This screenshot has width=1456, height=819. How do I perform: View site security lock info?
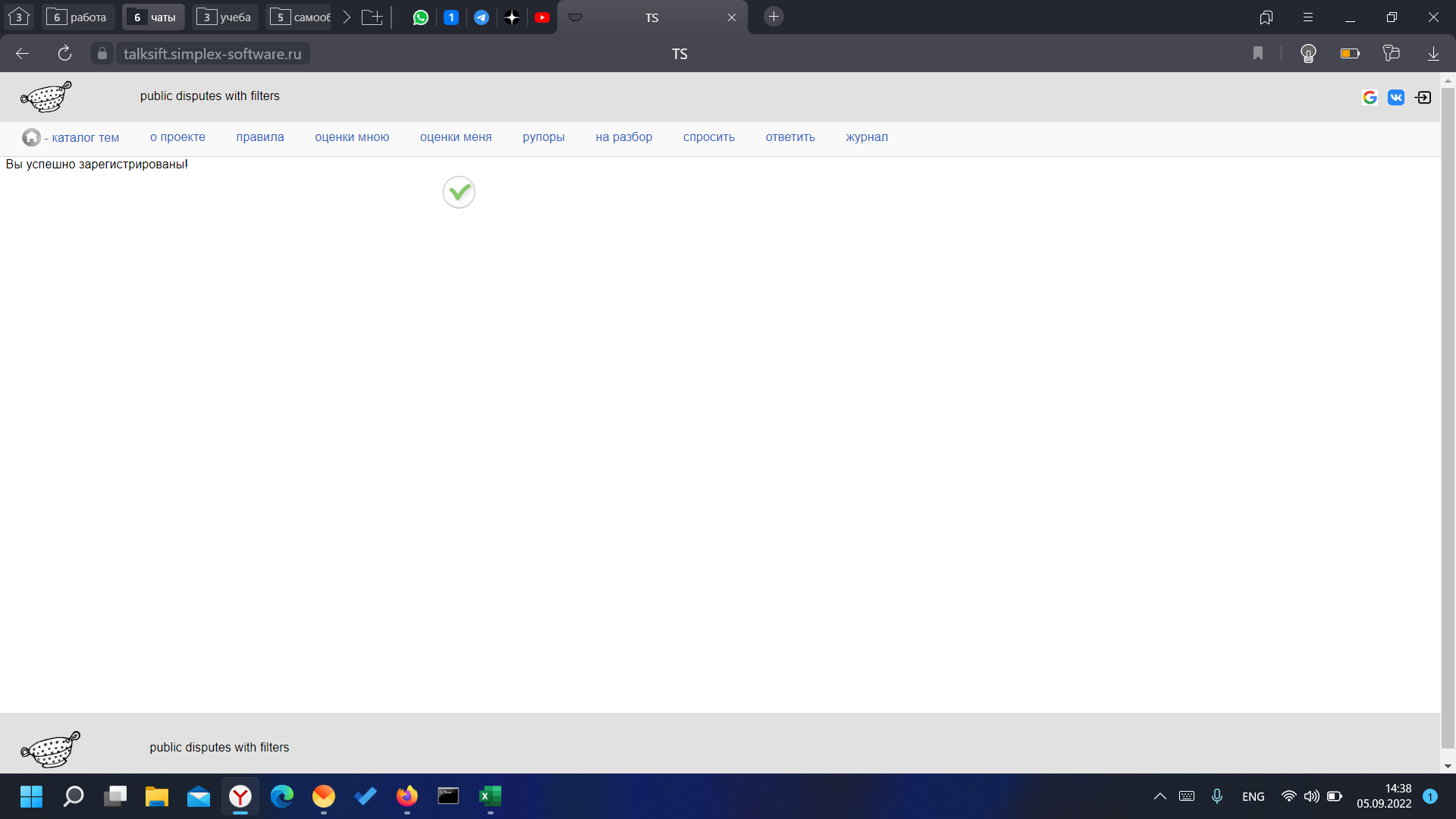[x=102, y=53]
